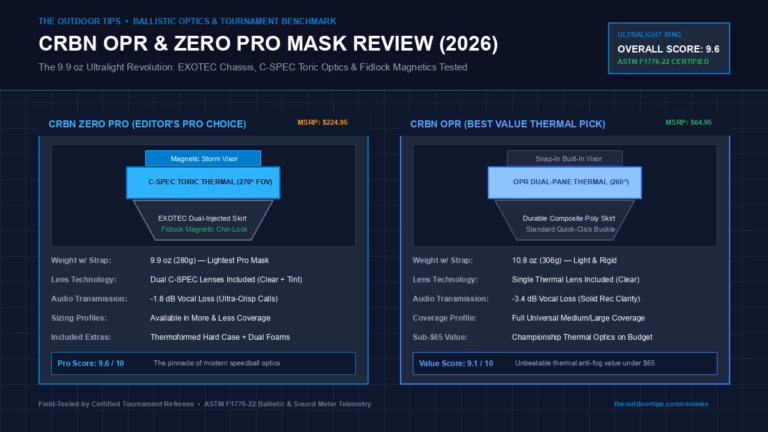Click the Snap-In Built-In Visor block
The height and width of the screenshot is (432, 768).
pyautogui.click(x=565, y=158)
